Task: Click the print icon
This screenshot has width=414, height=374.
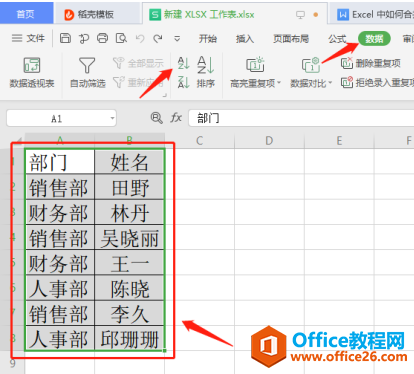Action: coord(102,38)
